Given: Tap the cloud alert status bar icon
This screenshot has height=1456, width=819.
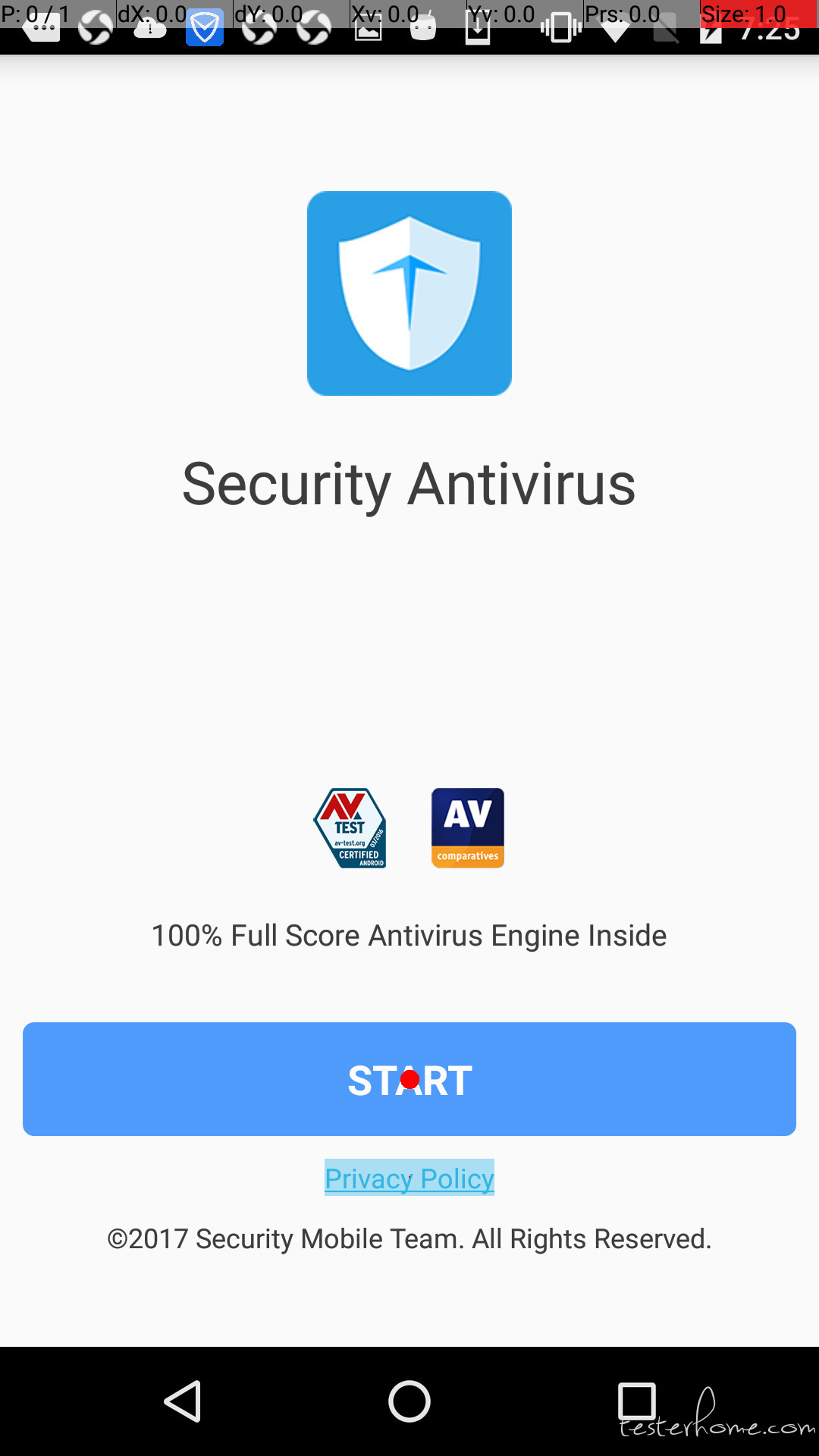Looking at the screenshot, I should point(150,28).
